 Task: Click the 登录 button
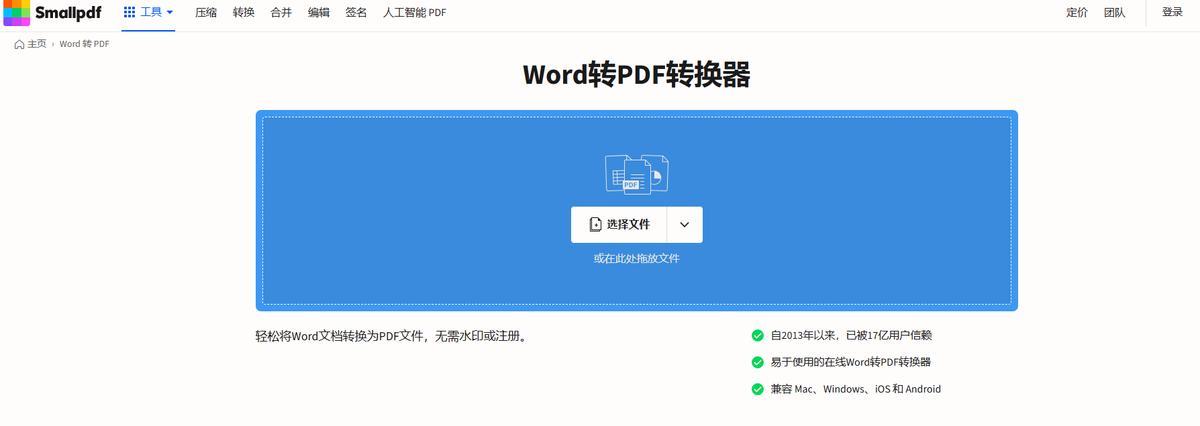coord(1172,13)
